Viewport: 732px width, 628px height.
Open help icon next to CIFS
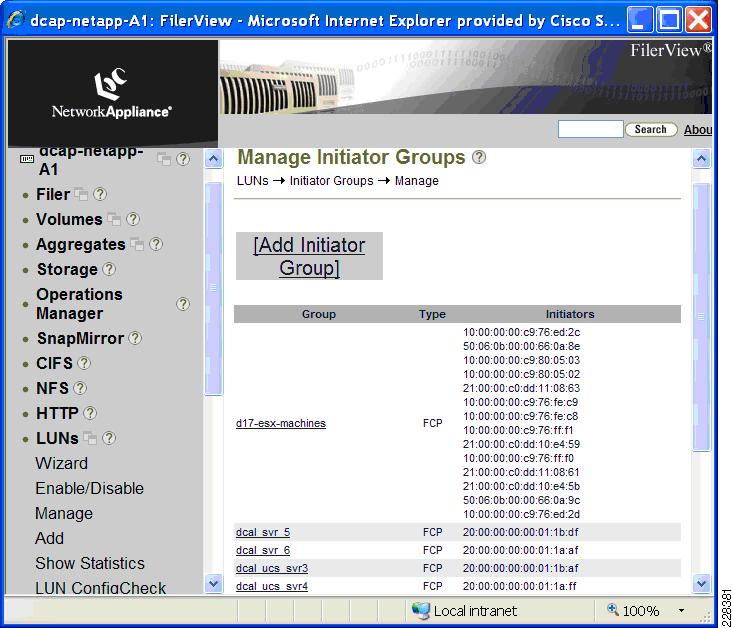coord(84,363)
